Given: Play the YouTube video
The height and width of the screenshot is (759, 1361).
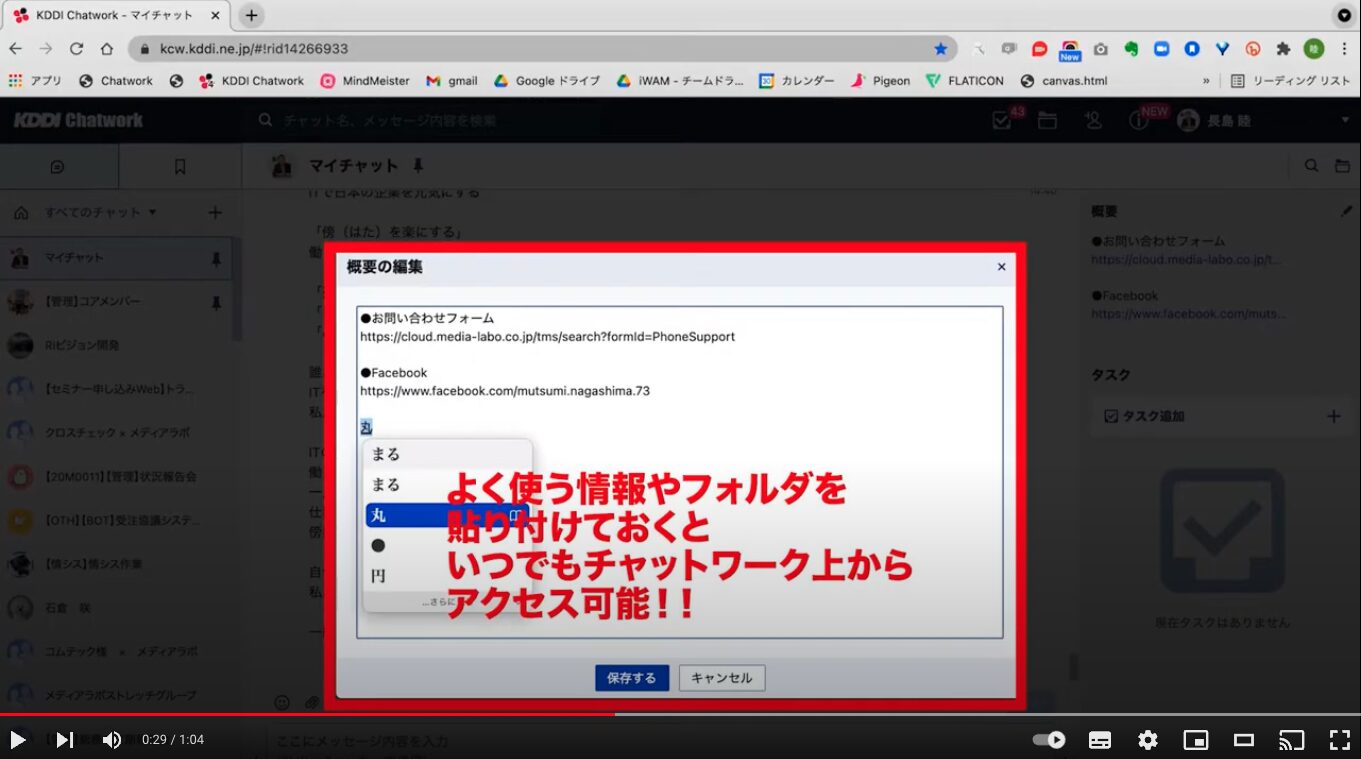Looking at the screenshot, I should [18, 740].
